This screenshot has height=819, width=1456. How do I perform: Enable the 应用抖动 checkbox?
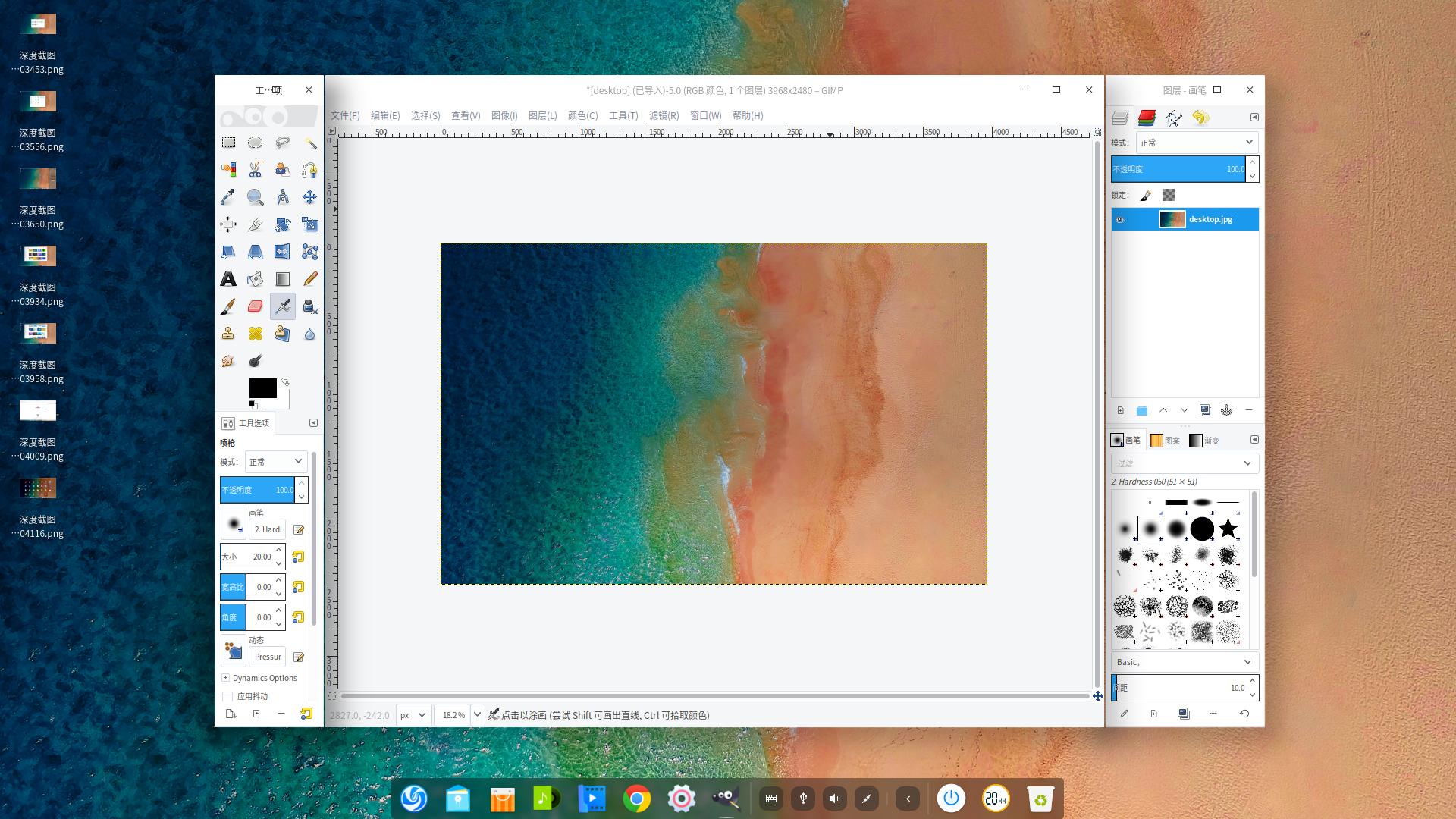(x=227, y=696)
